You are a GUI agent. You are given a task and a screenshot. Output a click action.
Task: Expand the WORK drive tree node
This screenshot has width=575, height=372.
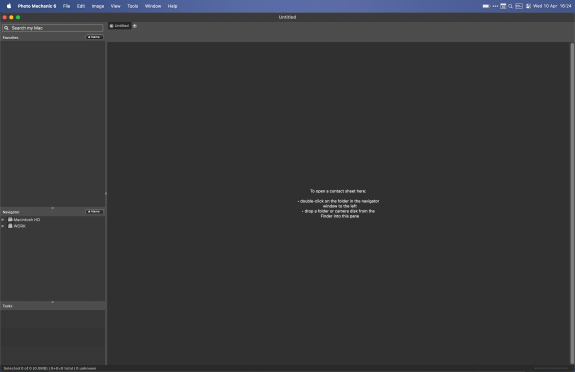(x=3, y=226)
